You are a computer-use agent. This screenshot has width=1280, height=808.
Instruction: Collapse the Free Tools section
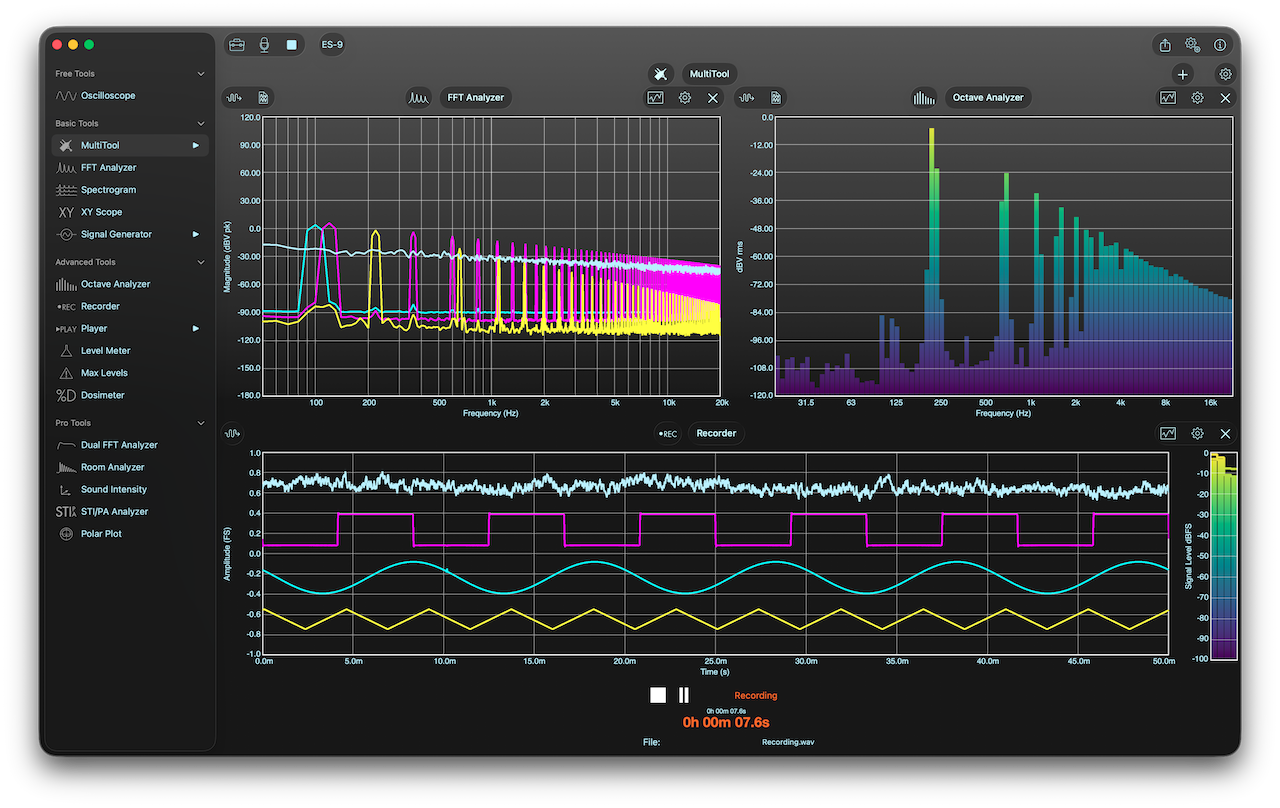201,74
